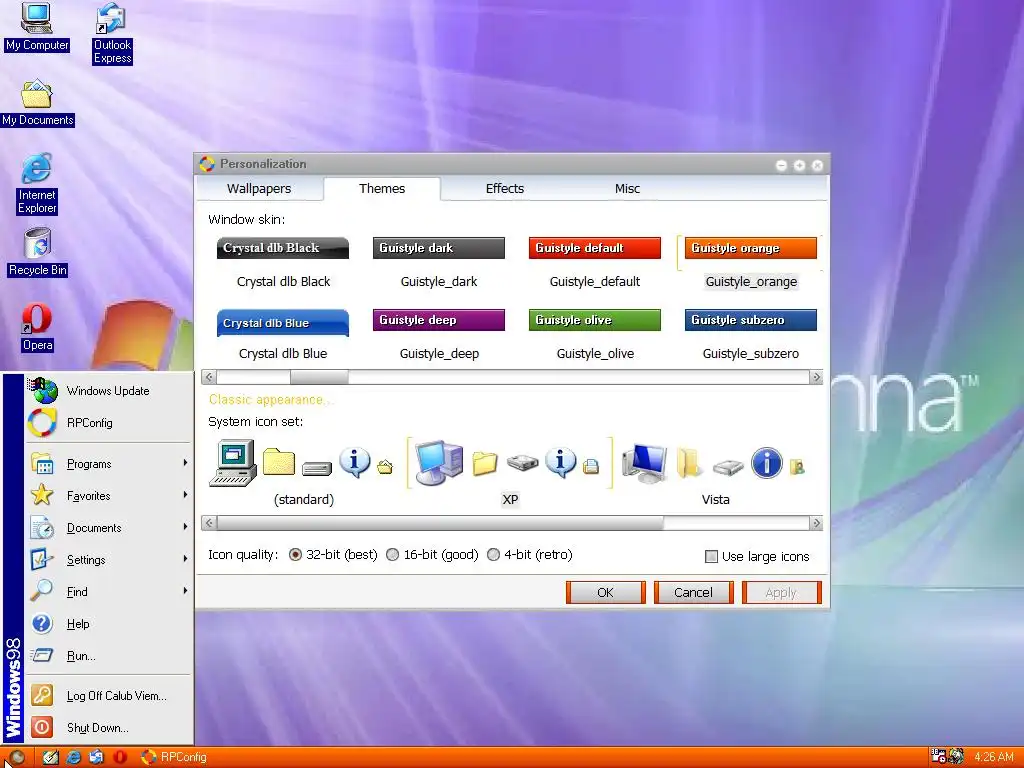Screen dimensions: 1024x768
Task: Click OK in Personalization dialog
Action: click(x=605, y=592)
